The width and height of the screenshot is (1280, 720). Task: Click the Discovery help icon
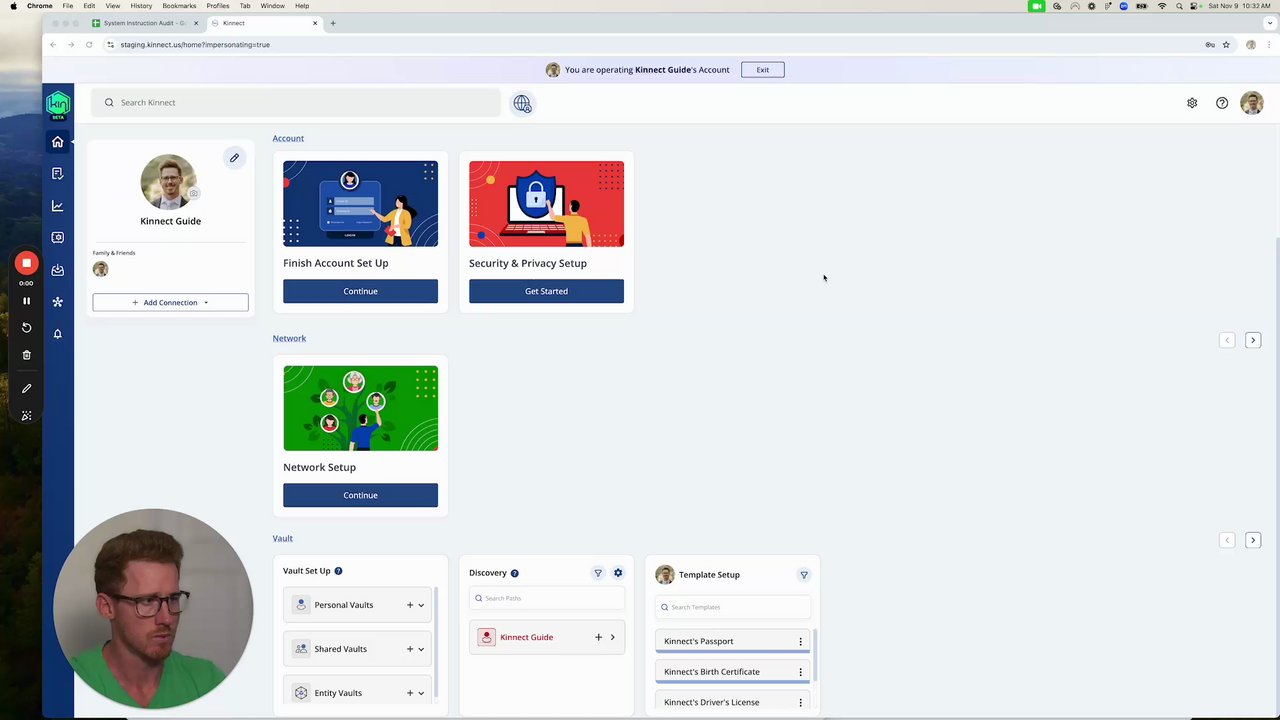(x=514, y=573)
